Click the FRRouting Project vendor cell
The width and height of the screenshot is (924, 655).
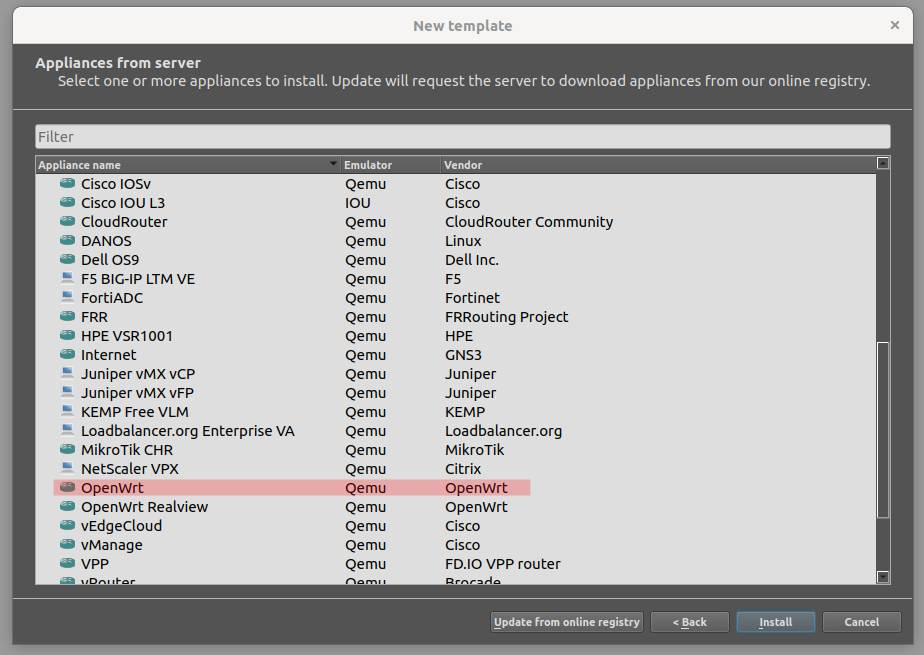[x=507, y=316]
